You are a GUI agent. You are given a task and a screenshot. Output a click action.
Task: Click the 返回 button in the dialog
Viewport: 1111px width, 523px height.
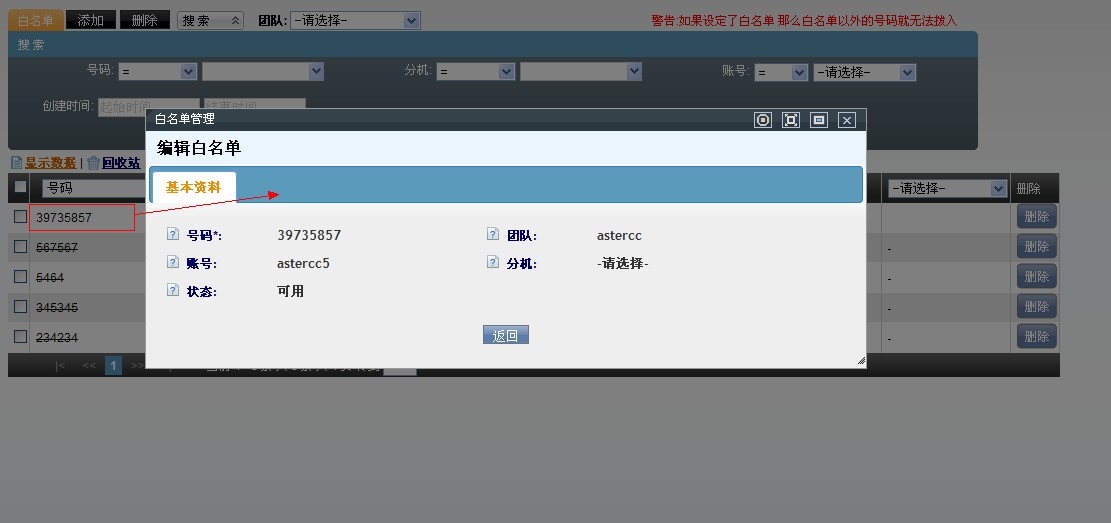[x=505, y=336]
